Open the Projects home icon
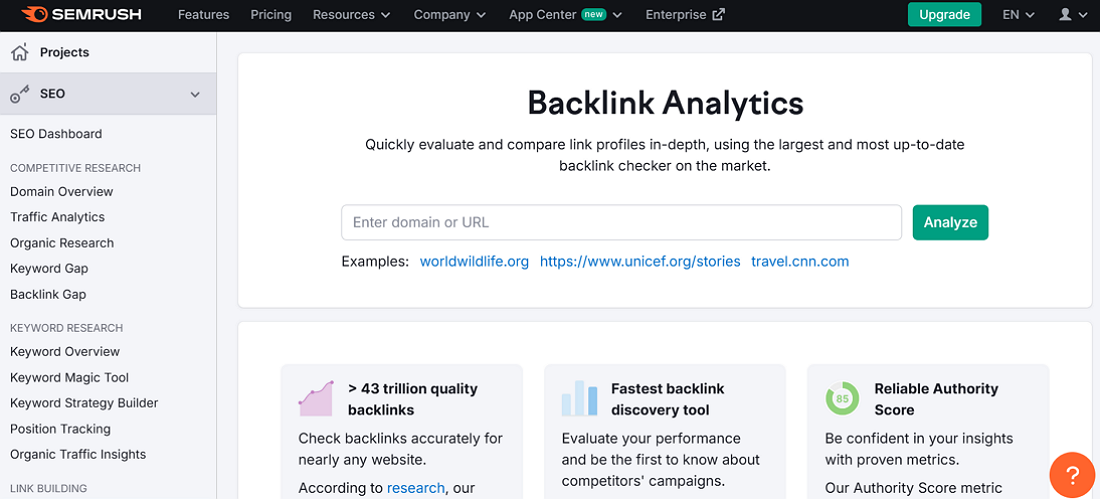The height and width of the screenshot is (499, 1100). tap(20, 52)
